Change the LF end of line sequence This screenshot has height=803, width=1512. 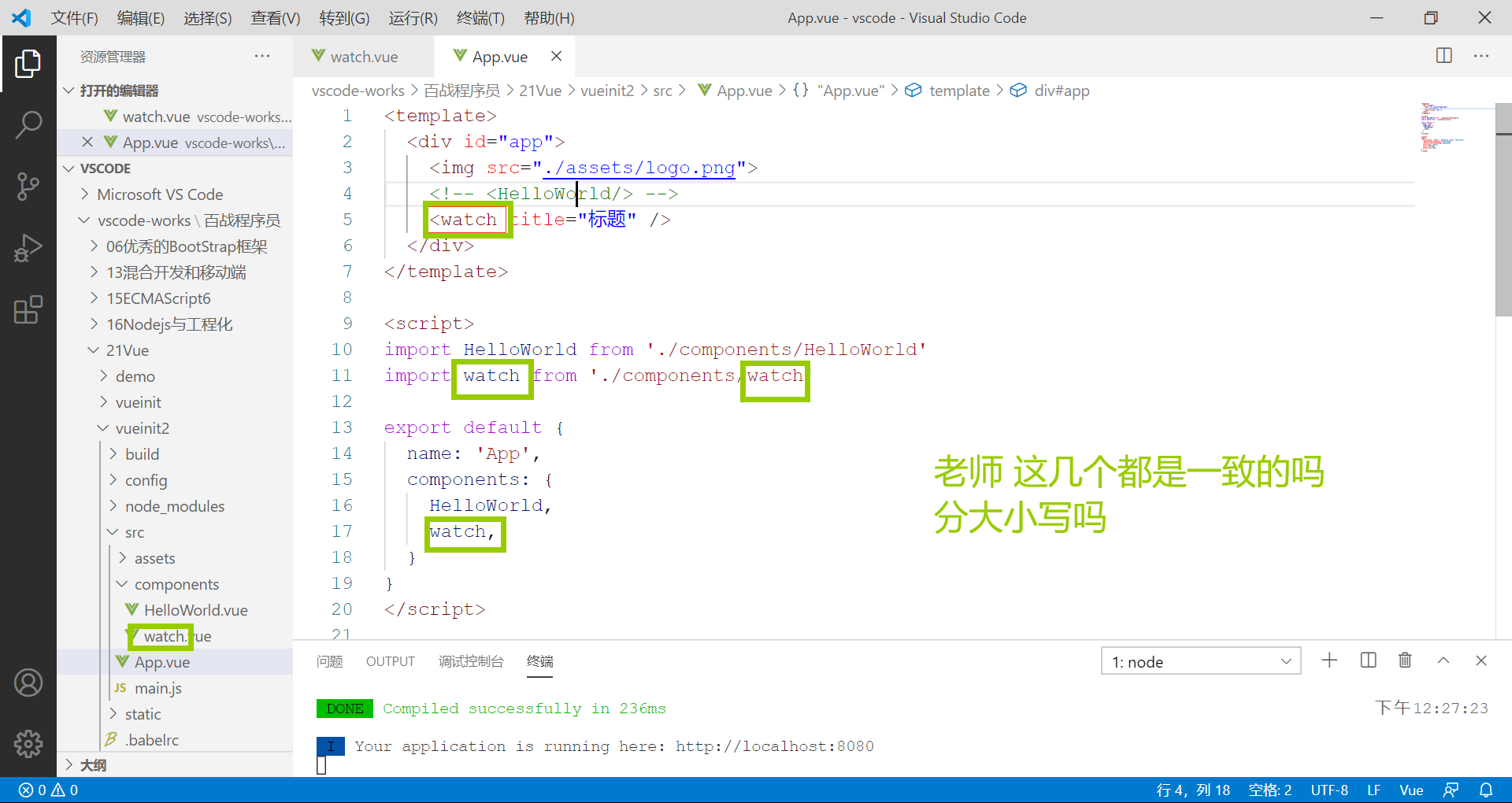[x=1373, y=790]
